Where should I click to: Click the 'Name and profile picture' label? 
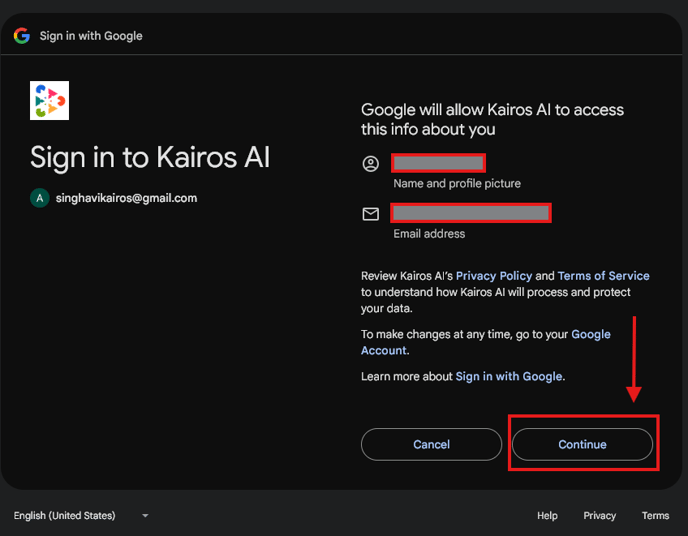coord(457,184)
